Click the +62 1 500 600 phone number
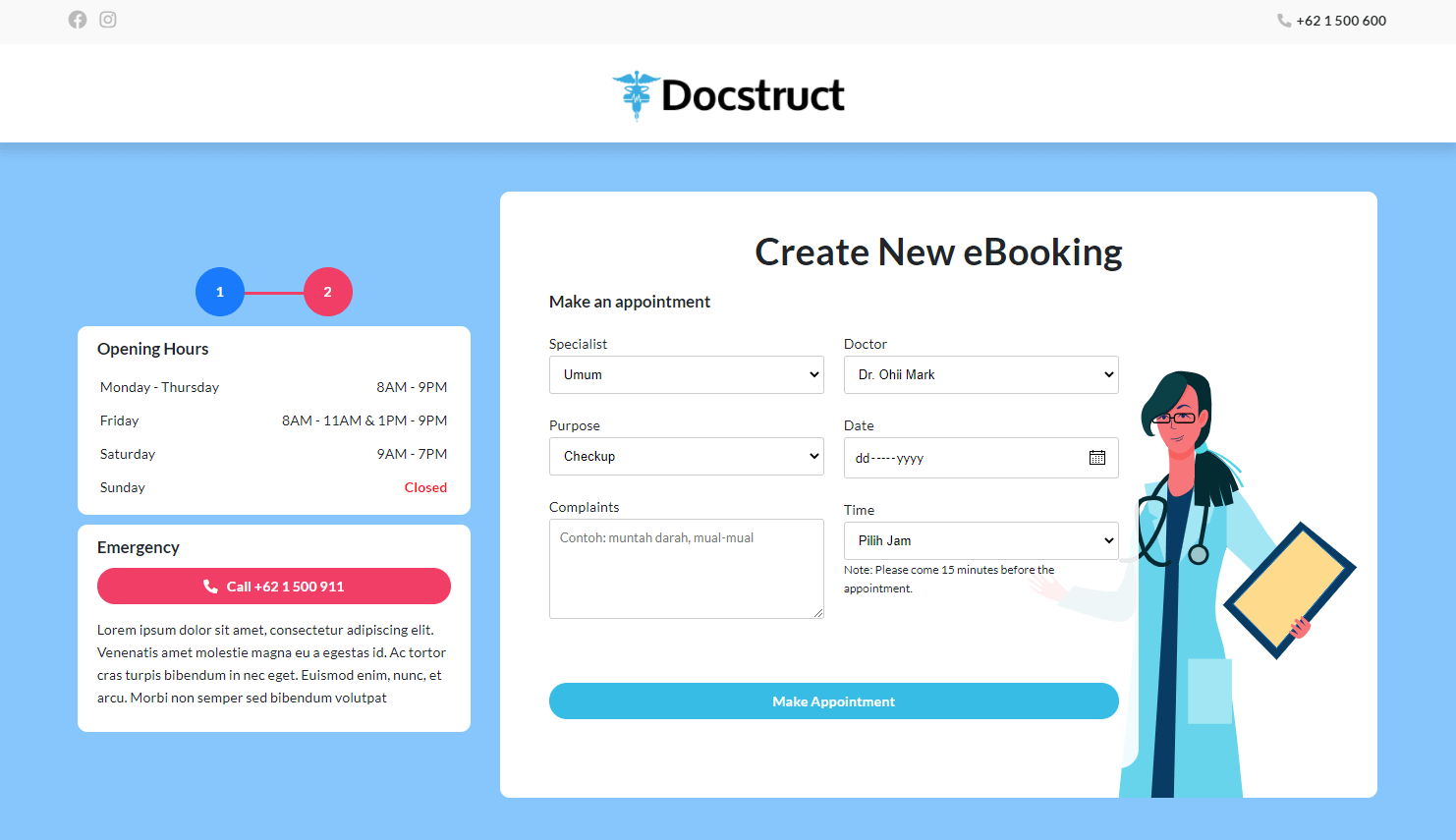The width and height of the screenshot is (1456, 840). click(1341, 21)
